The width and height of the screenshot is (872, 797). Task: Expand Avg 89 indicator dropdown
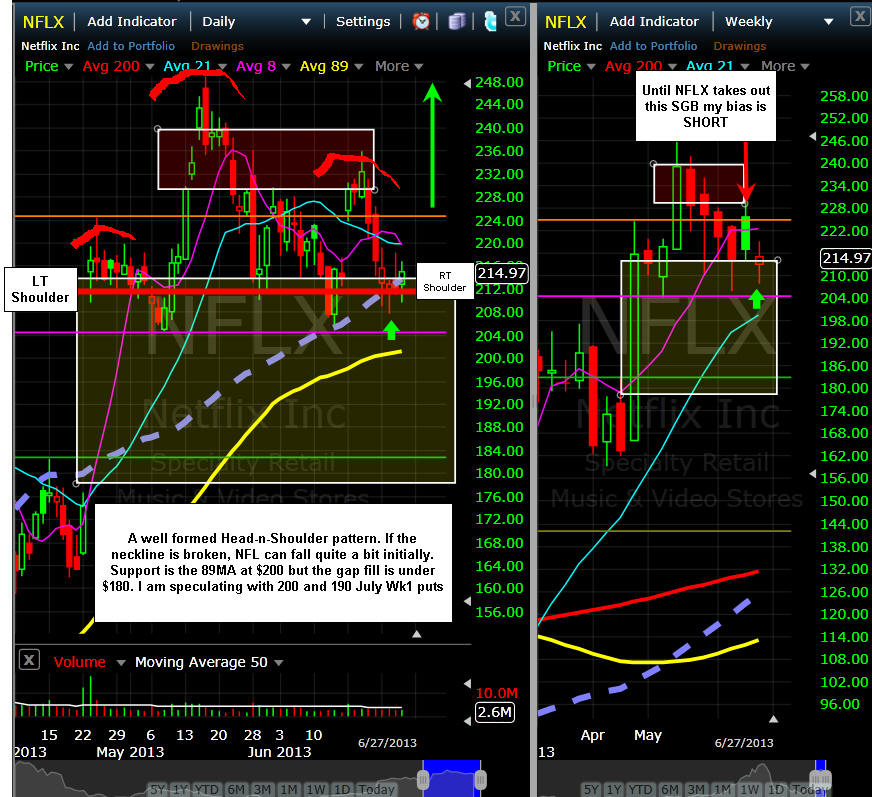tap(359, 67)
